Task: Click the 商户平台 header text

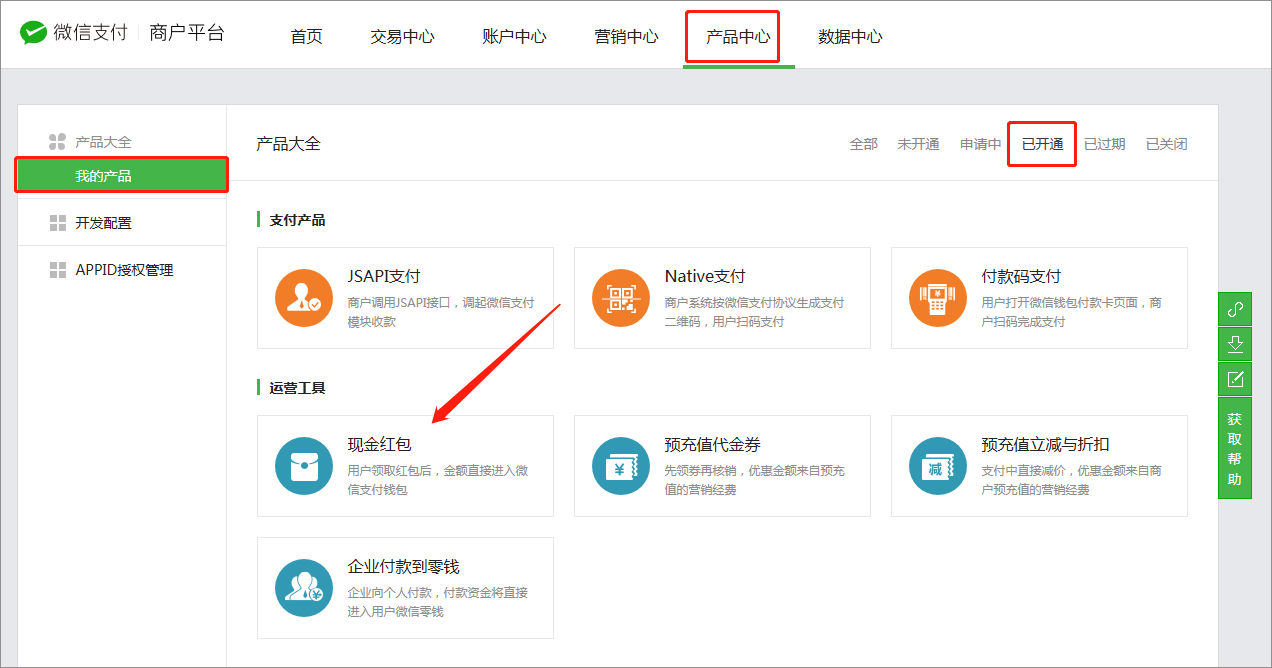Action: 187,33
